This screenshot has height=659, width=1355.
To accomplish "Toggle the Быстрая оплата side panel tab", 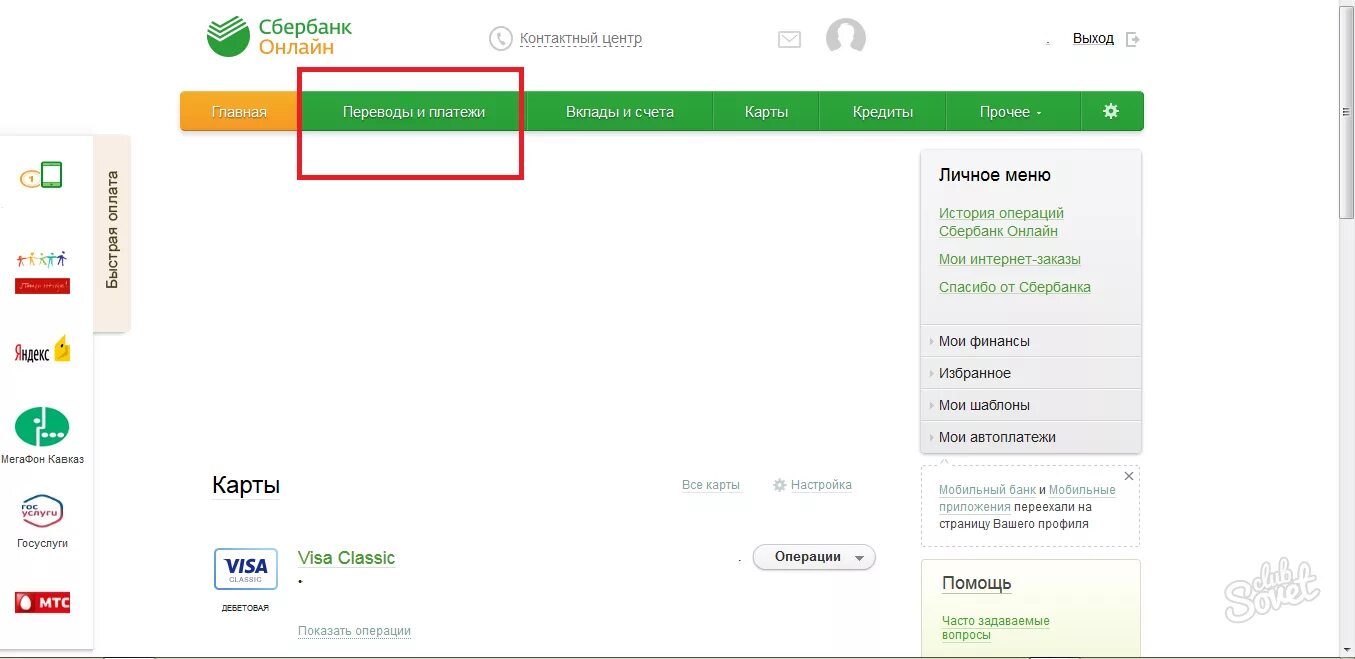I will tap(112, 232).
